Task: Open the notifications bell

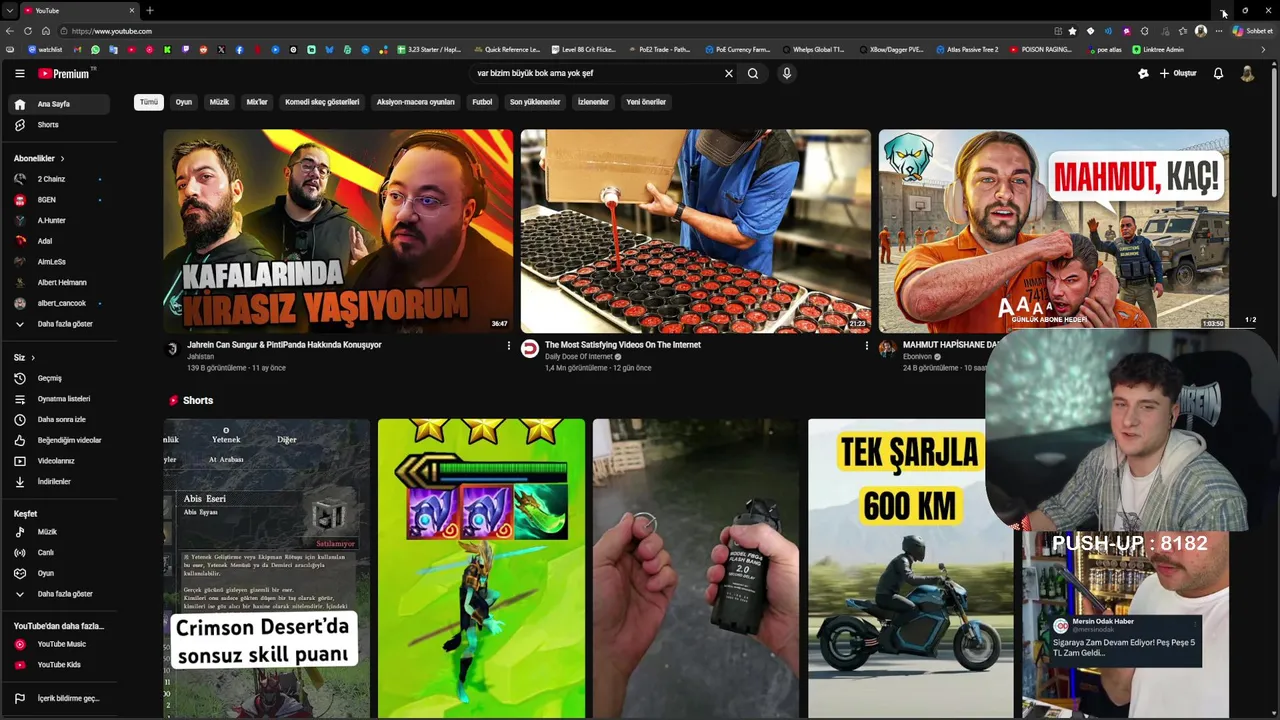Action: 1218,73
